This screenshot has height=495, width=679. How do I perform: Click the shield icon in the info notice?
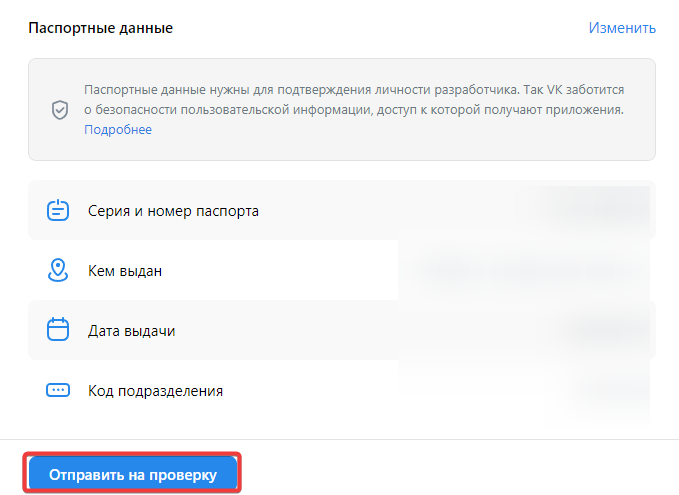60,110
